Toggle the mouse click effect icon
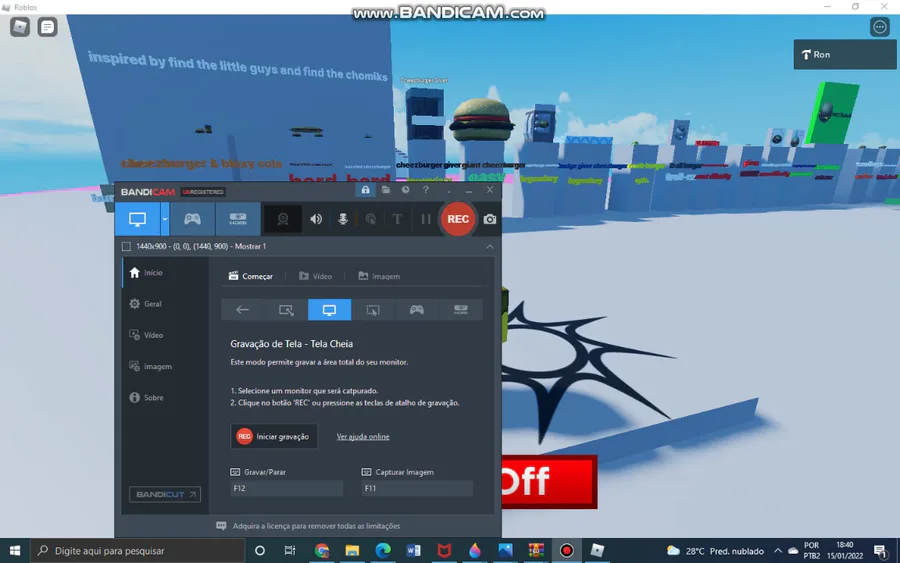900x563 pixels. (370, 219)
